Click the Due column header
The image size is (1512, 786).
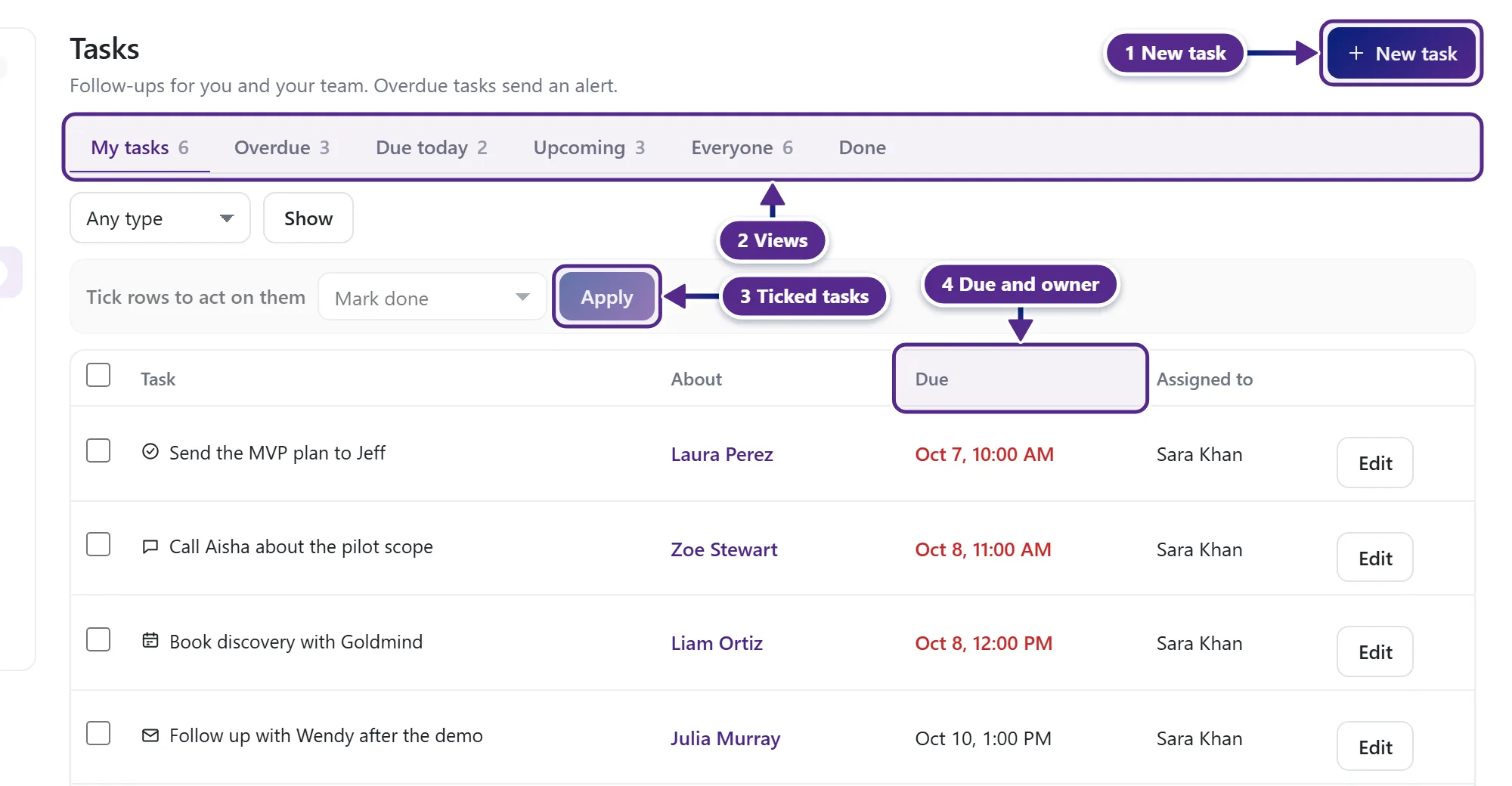pos(931,379)
